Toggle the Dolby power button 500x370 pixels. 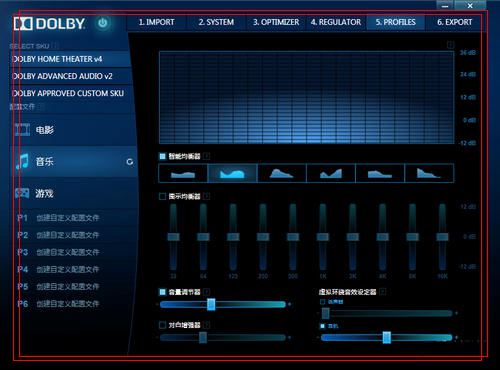[x=103, y=23]
